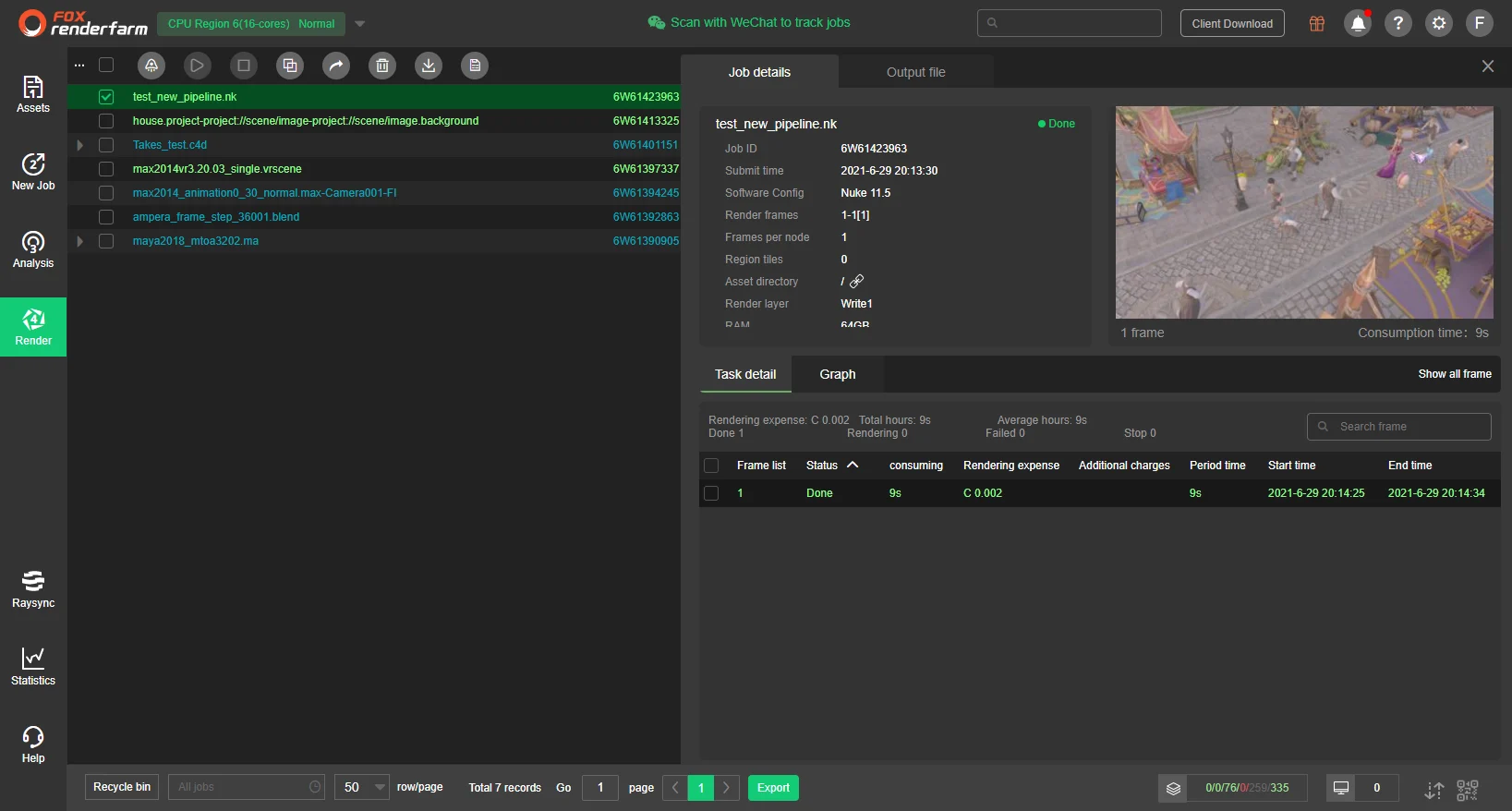Switch to the Output file tab
Viewport: 1512px width, 811px height.
click(916, 72)
